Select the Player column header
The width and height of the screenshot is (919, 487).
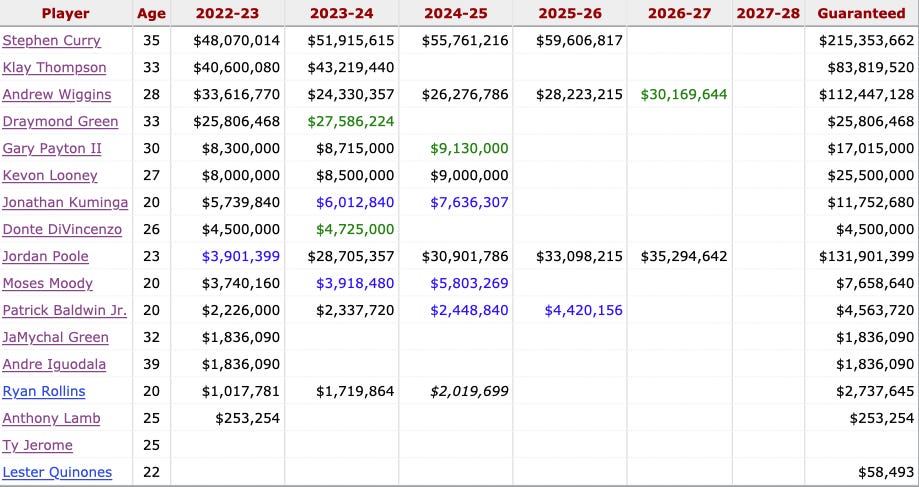pyautogui.click(x=66, y=13)
